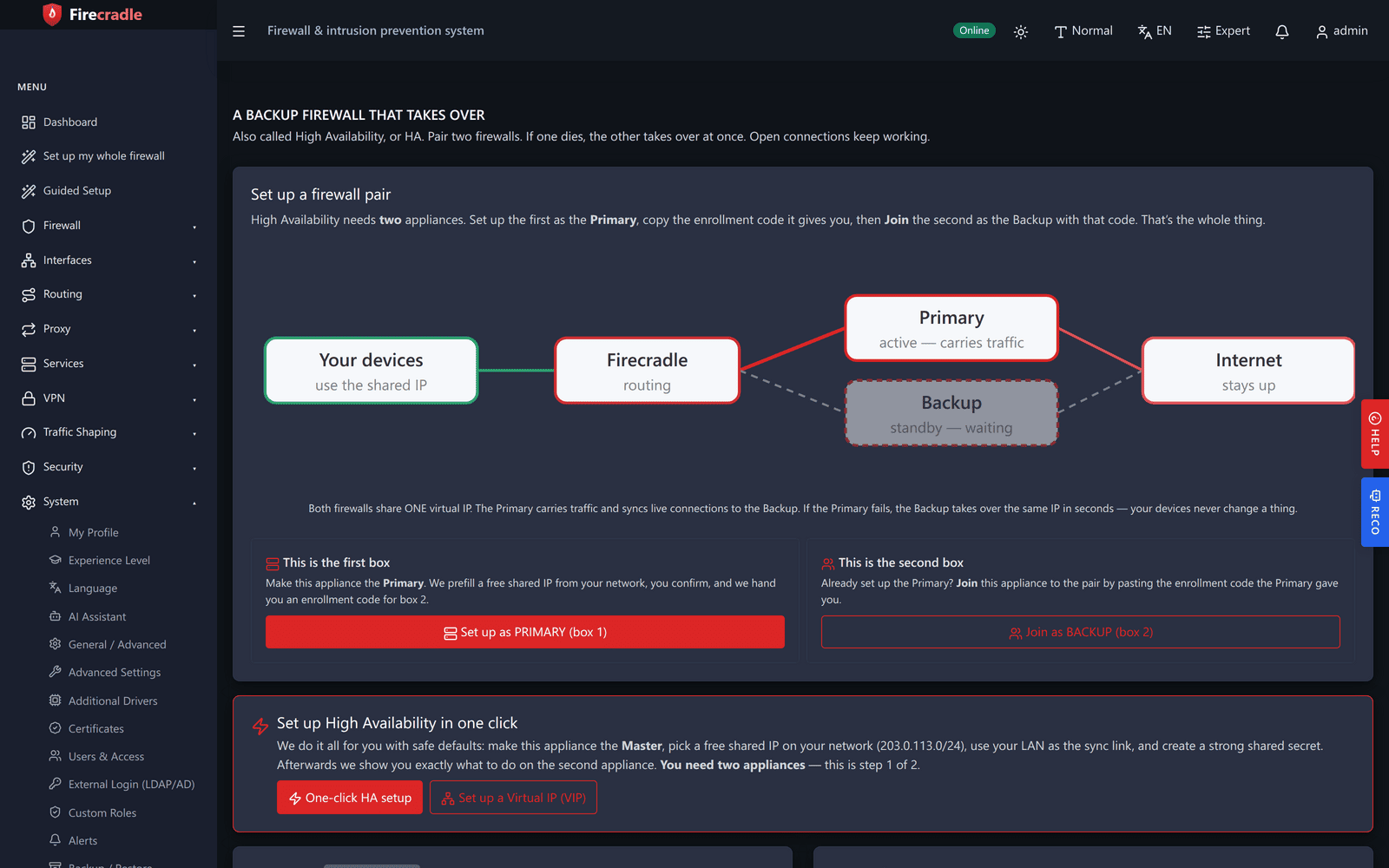Click the Experience Level graduation cap icon

click(55, 560)
